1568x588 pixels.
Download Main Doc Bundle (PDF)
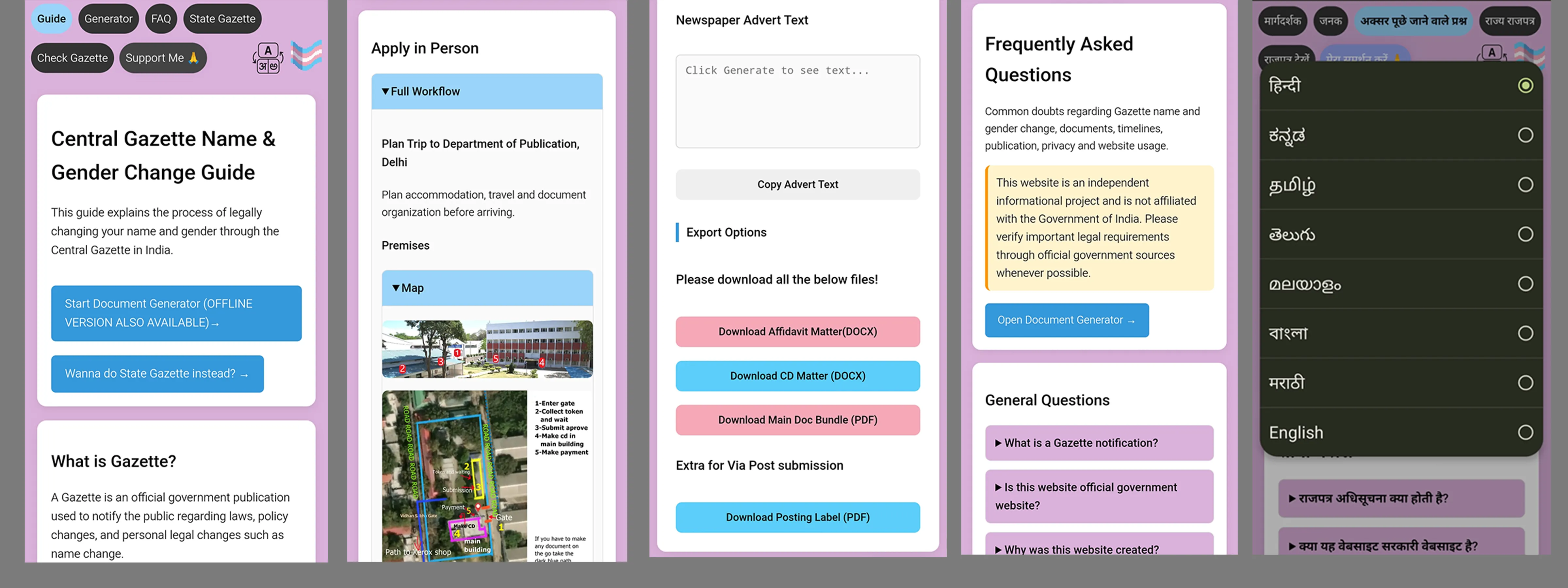click(797, 420)
